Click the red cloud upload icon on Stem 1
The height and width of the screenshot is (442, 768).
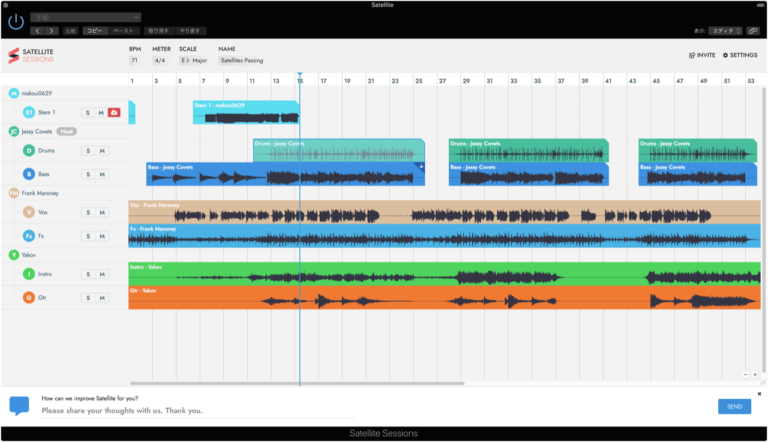pos(114,113)
